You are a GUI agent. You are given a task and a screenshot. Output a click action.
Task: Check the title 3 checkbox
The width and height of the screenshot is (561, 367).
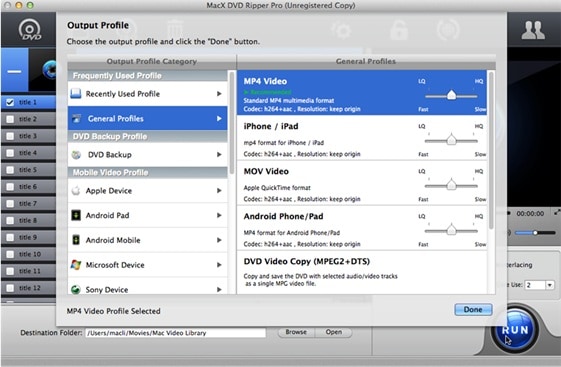click(10, 136)
